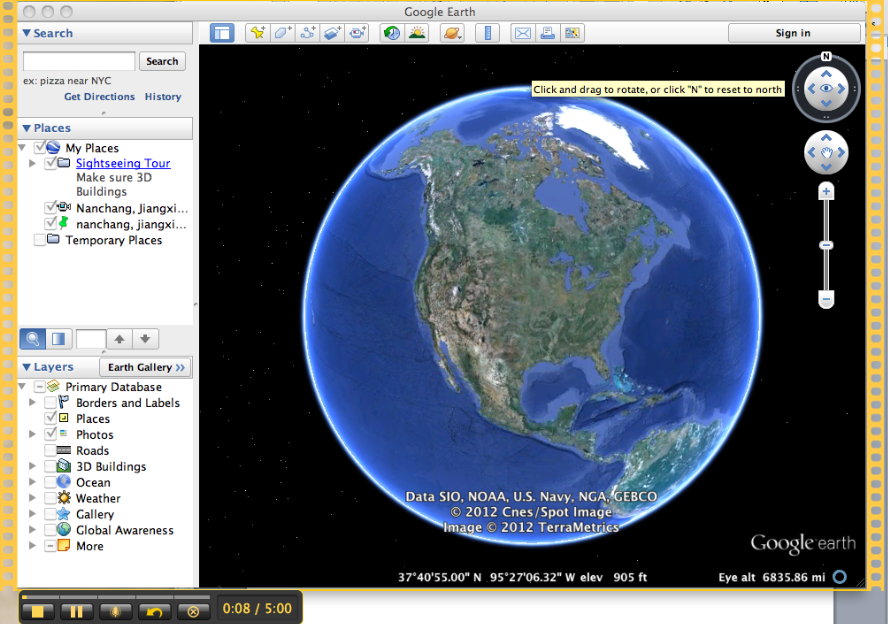Viewport: 888px width, 624px height.
Task: Uncheck the My Places checkbox
Action: click(40, 148)
